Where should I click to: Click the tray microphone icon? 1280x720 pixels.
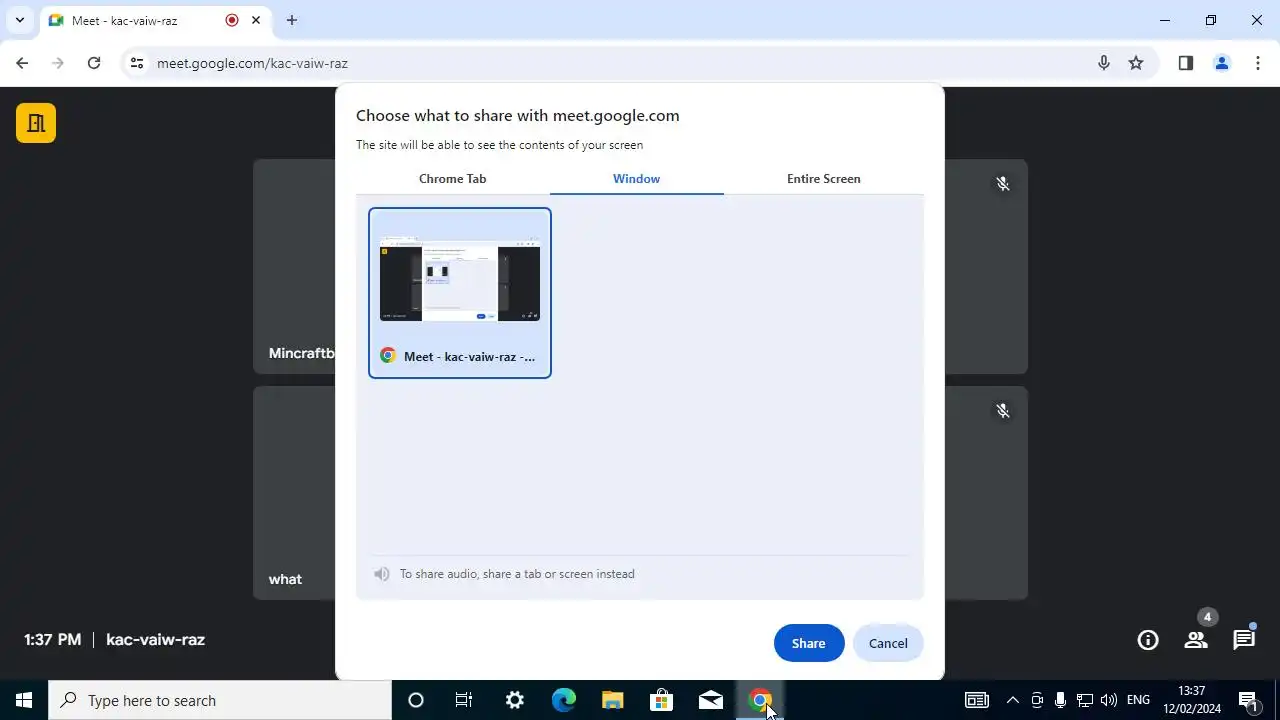point(1060,700)
